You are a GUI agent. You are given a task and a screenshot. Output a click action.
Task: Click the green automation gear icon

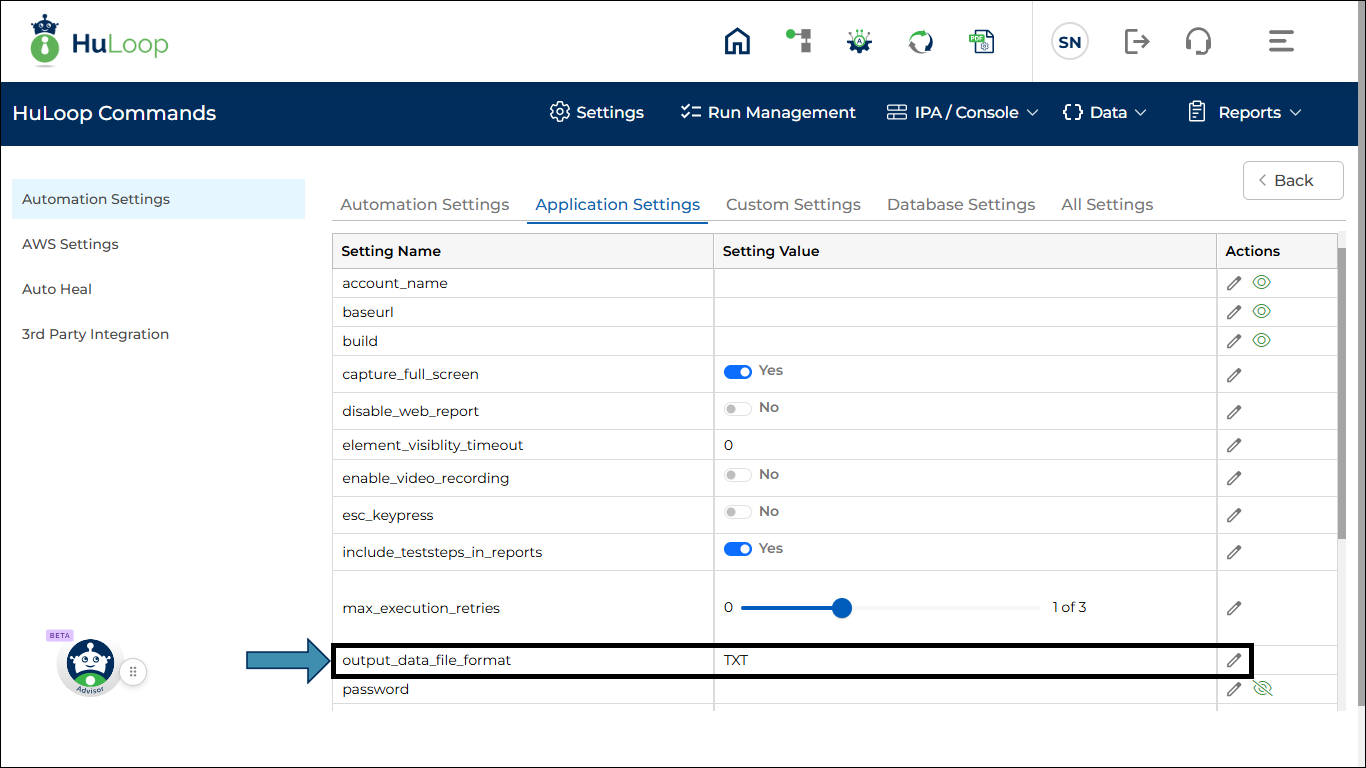[x=859, y=41]
